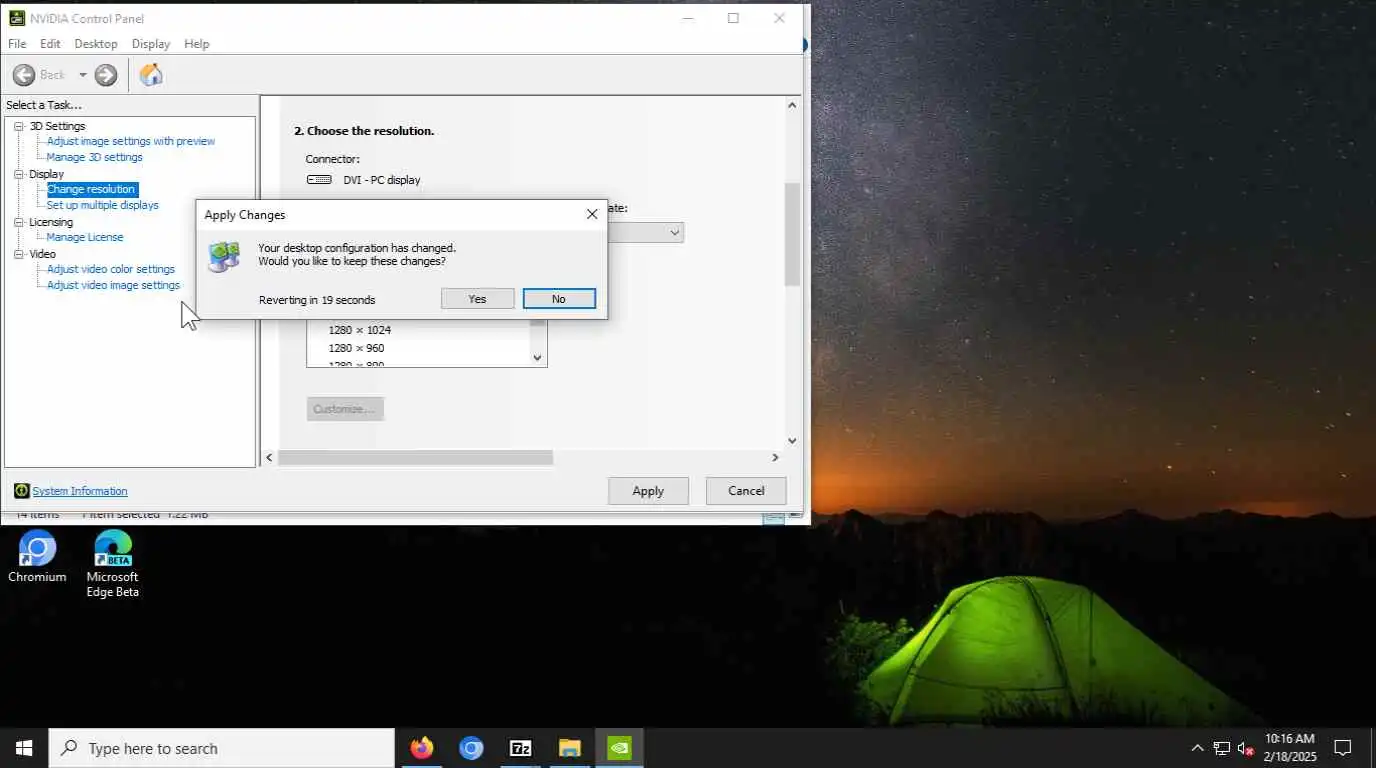Select 1280 × 1024 resolution
The image size is (1376, 768).
359,330
